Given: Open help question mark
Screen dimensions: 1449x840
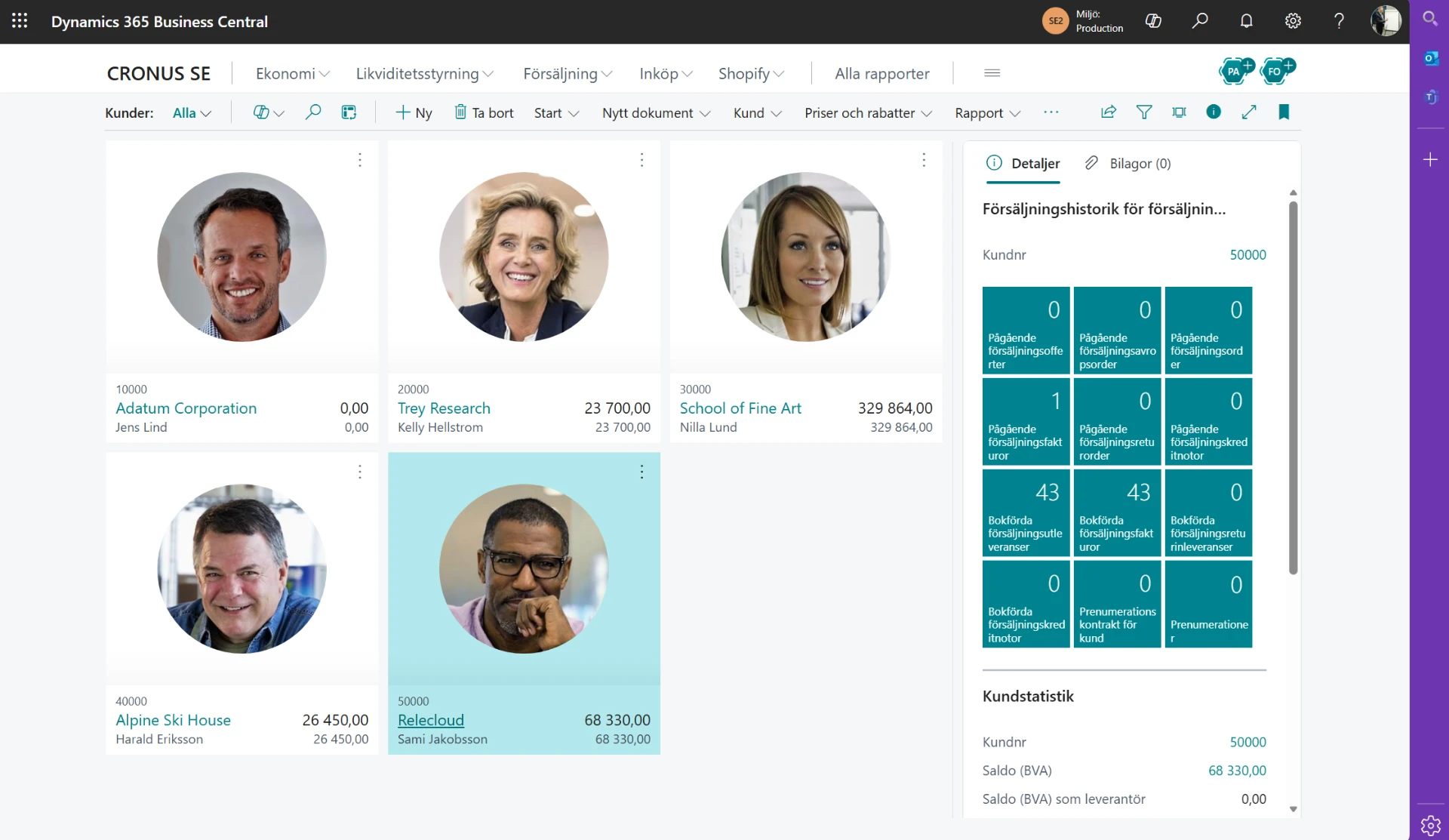Looking at the screenshot, I should point(1339,21).
